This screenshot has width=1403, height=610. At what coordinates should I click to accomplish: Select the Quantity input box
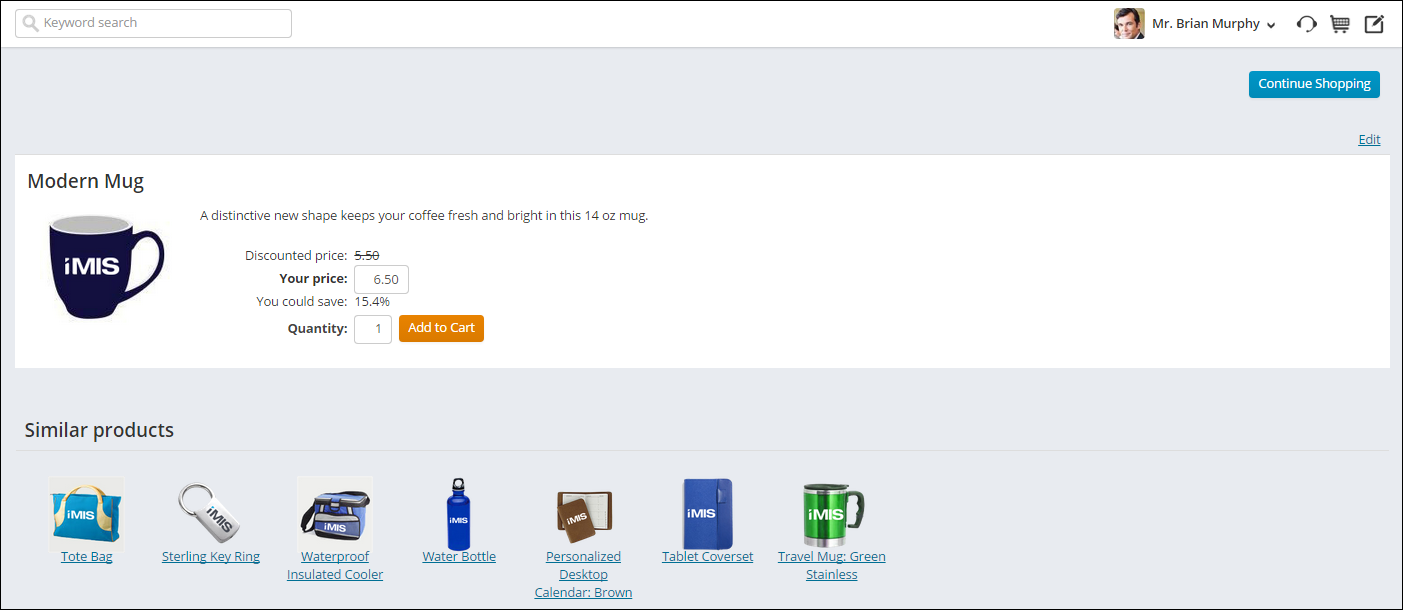(x=373, y=329)
